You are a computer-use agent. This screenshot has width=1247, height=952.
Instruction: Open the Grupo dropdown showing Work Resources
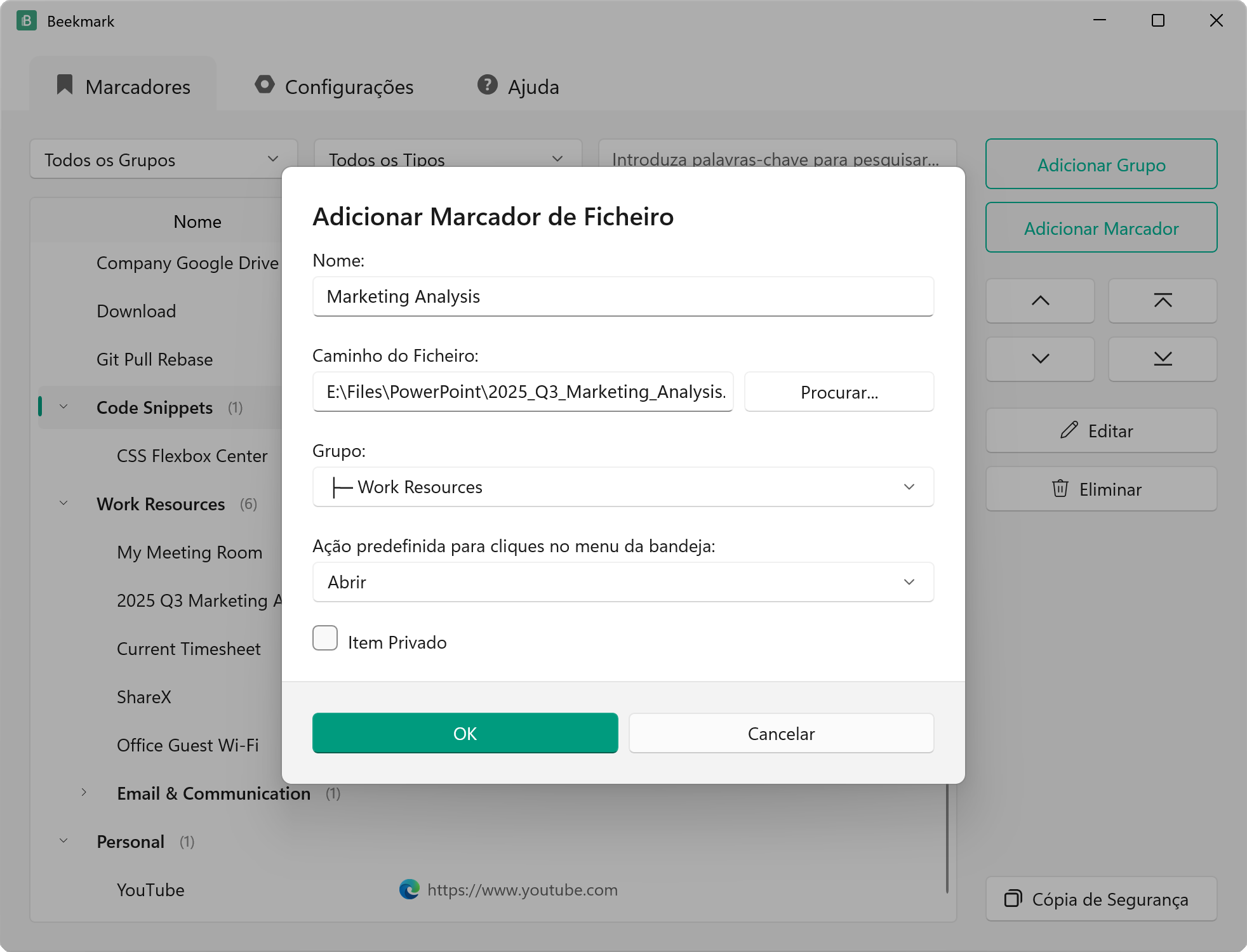[x=623, y=487]
